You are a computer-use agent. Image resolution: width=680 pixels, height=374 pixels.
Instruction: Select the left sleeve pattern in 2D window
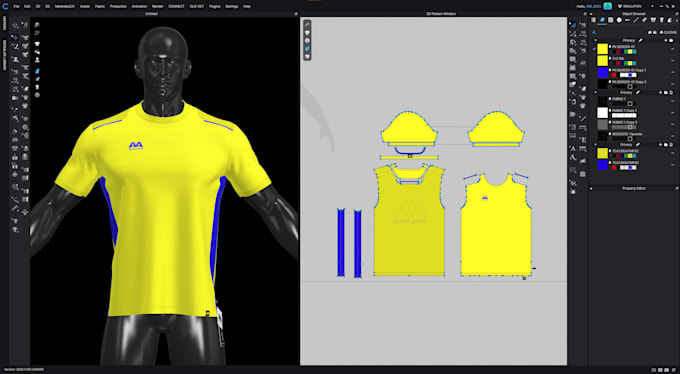tap(409, 128)
